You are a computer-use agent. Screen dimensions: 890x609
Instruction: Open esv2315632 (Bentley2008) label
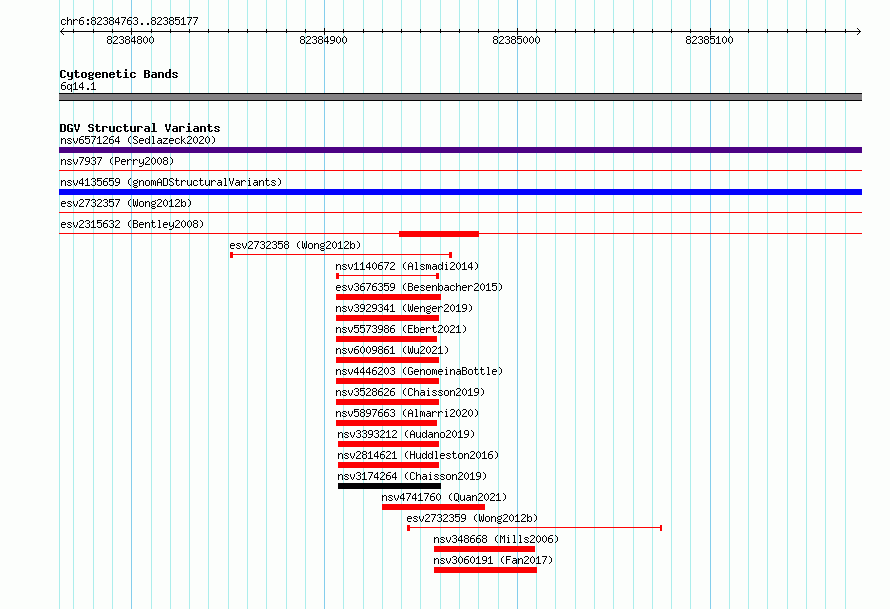point(132,224)
